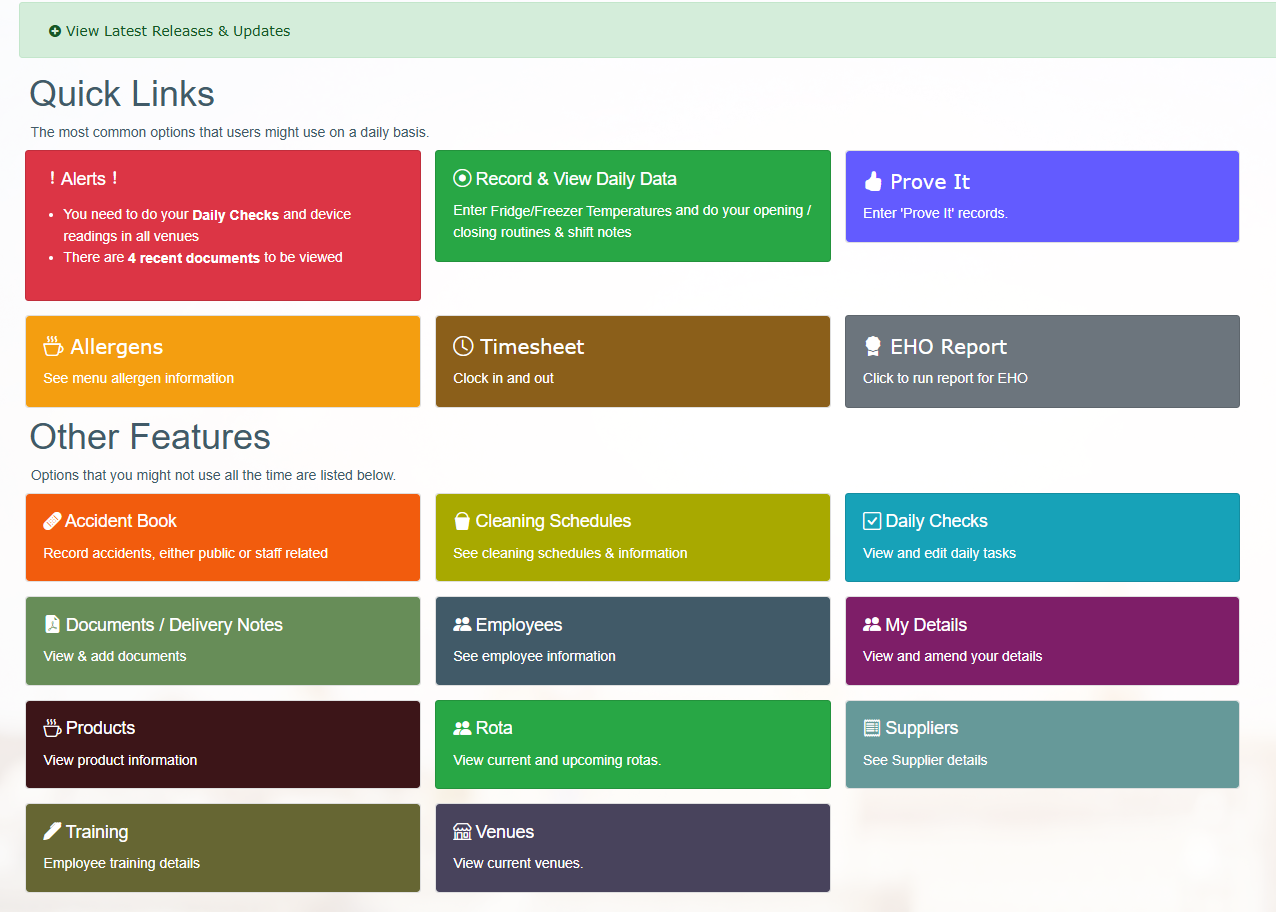Image resolution: width=1276 pixels, height=912 pixels.
Task: Click the plus icon in the releases banner
Action: coord(55,31)
